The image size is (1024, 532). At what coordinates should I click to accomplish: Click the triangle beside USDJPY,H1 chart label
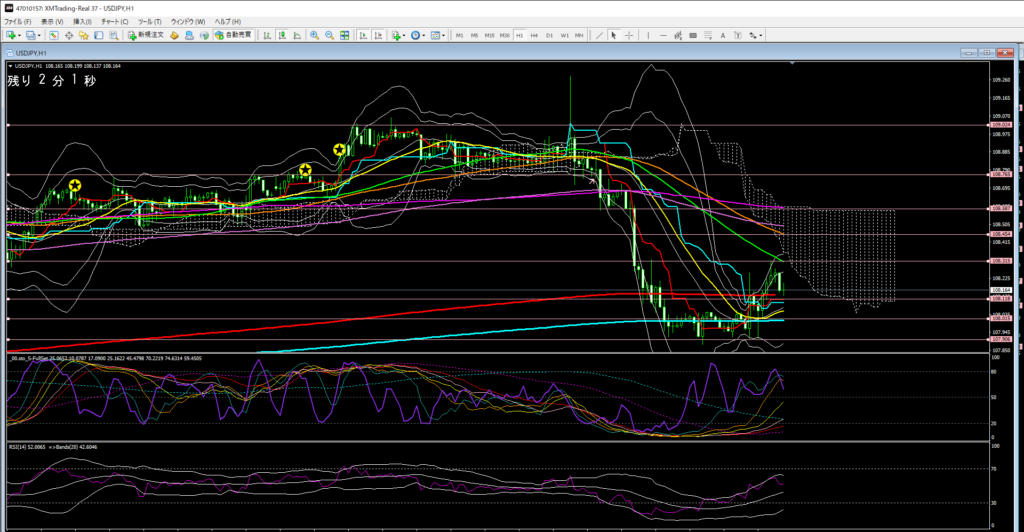[x=10, y=66]
